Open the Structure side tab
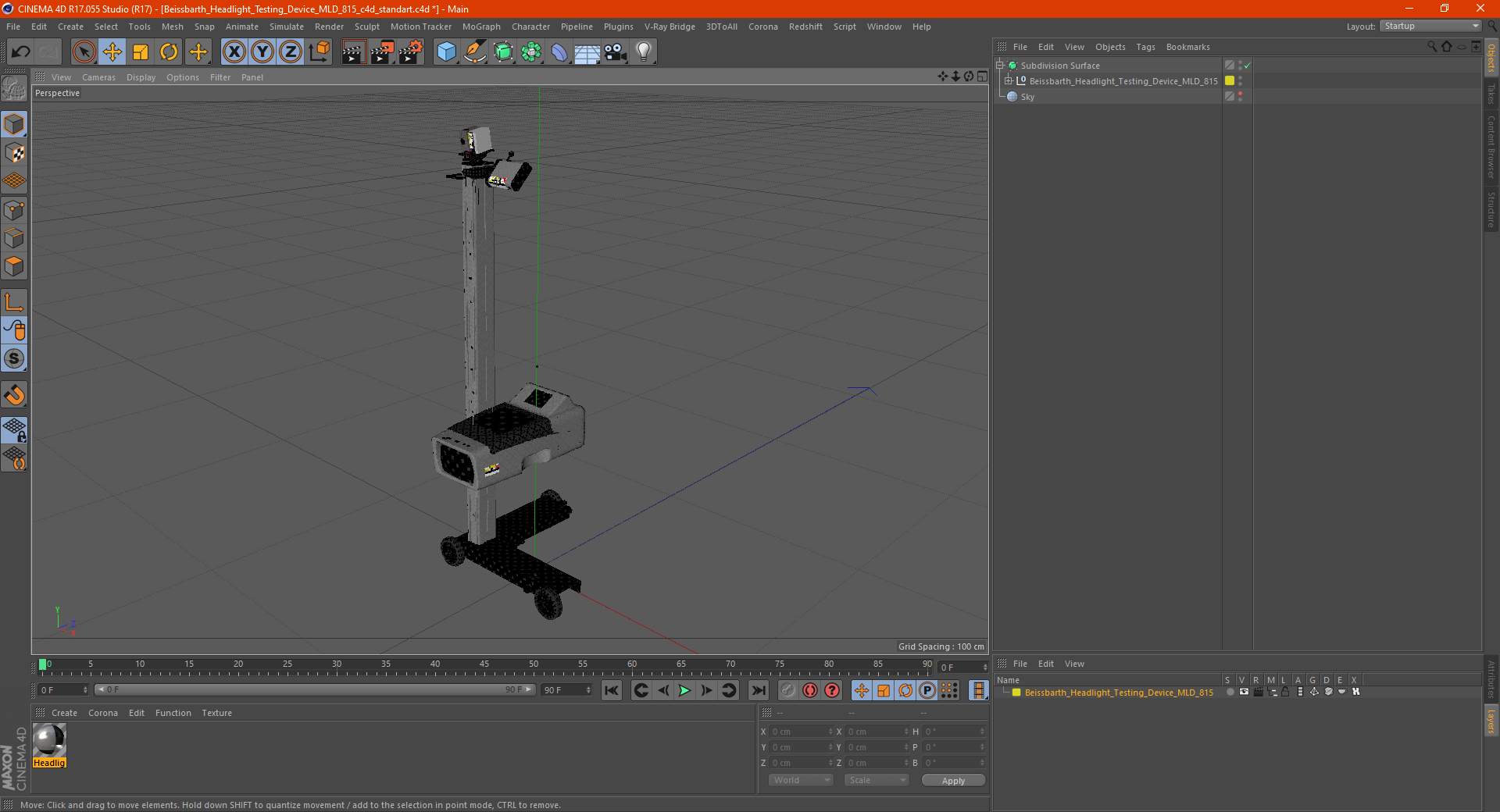Screen dimensions: 1500x812 point(1491,209)
